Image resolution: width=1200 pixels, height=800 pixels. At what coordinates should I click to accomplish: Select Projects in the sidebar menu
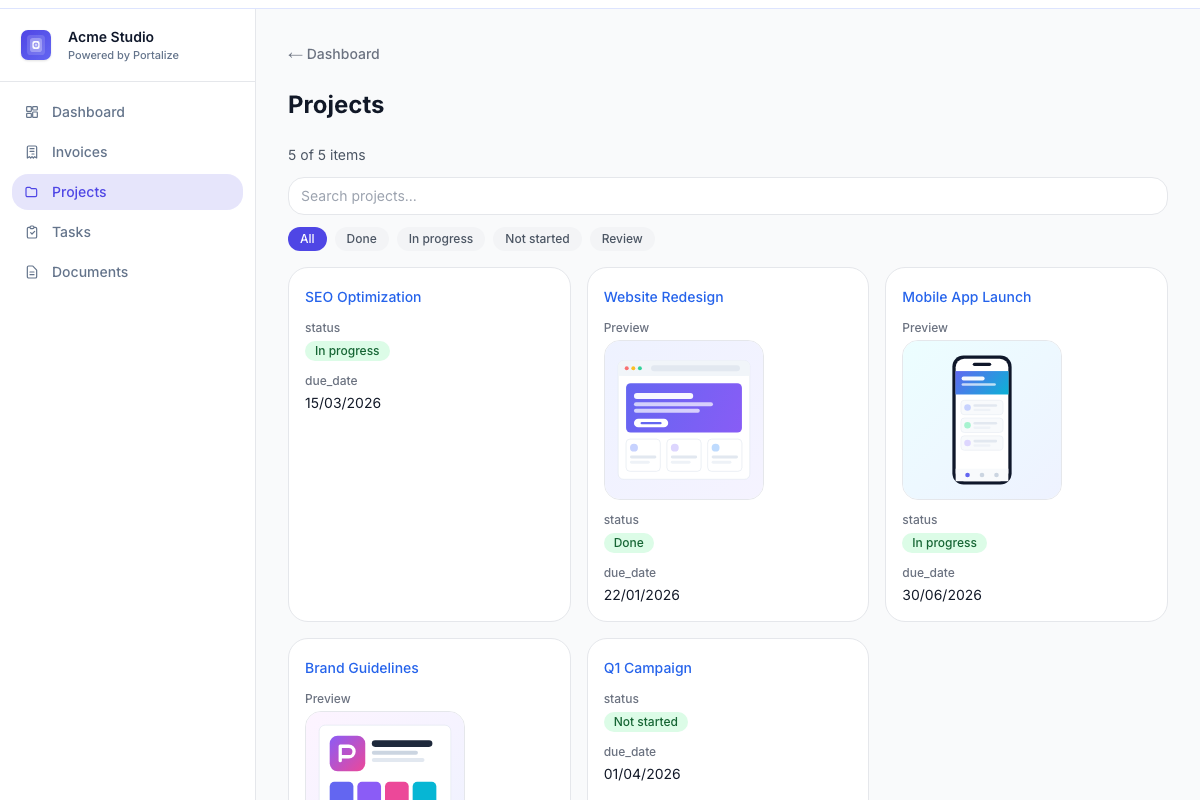click(x=127, y=192)
